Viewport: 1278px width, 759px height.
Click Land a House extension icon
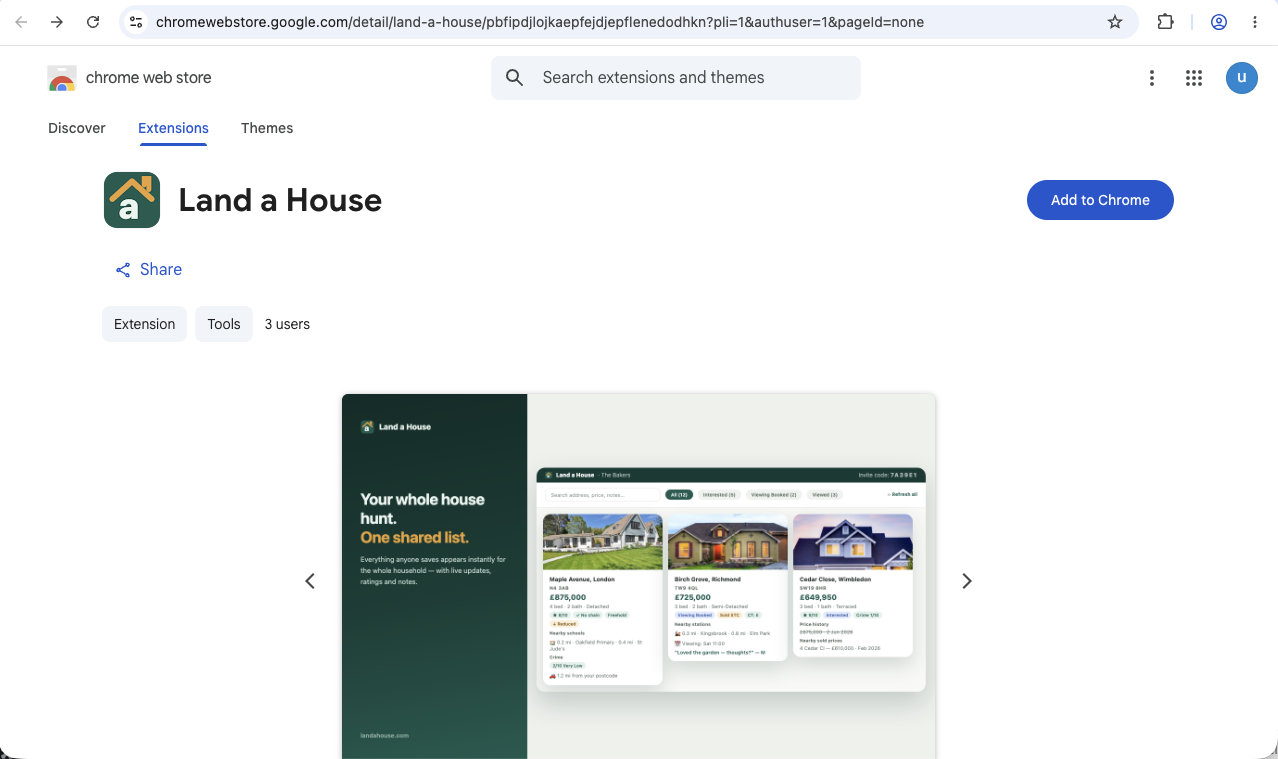point(132,200)
